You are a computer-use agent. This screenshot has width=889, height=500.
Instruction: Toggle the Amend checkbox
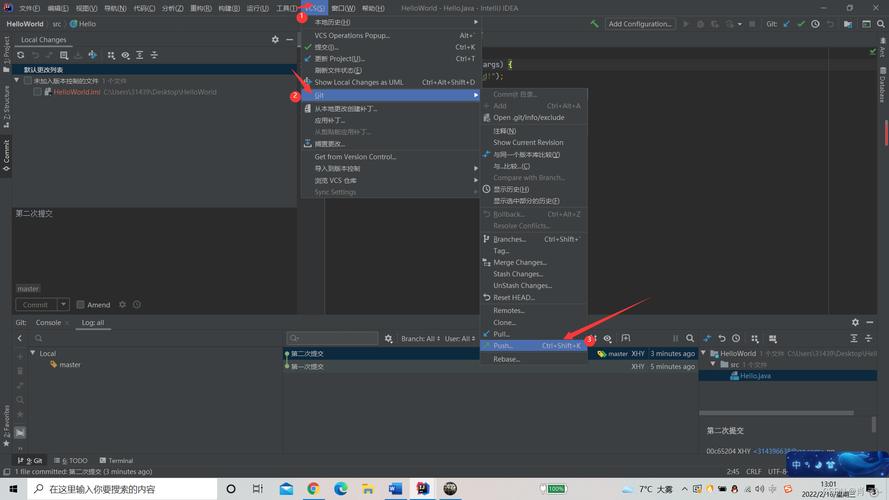pos(81,304)
